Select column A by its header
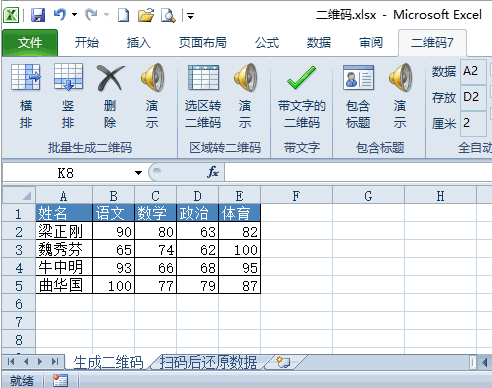492x388 pixels. point(64,196)
